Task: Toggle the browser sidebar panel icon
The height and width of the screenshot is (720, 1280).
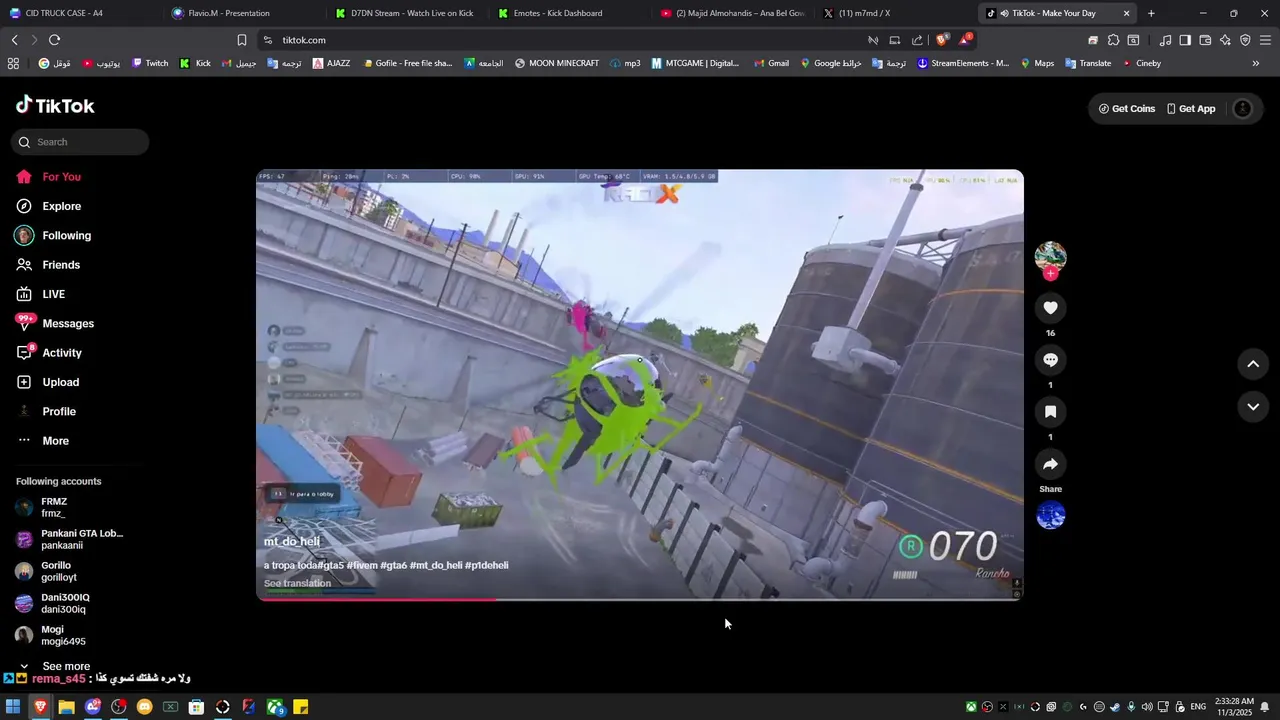Action: 1185,40
